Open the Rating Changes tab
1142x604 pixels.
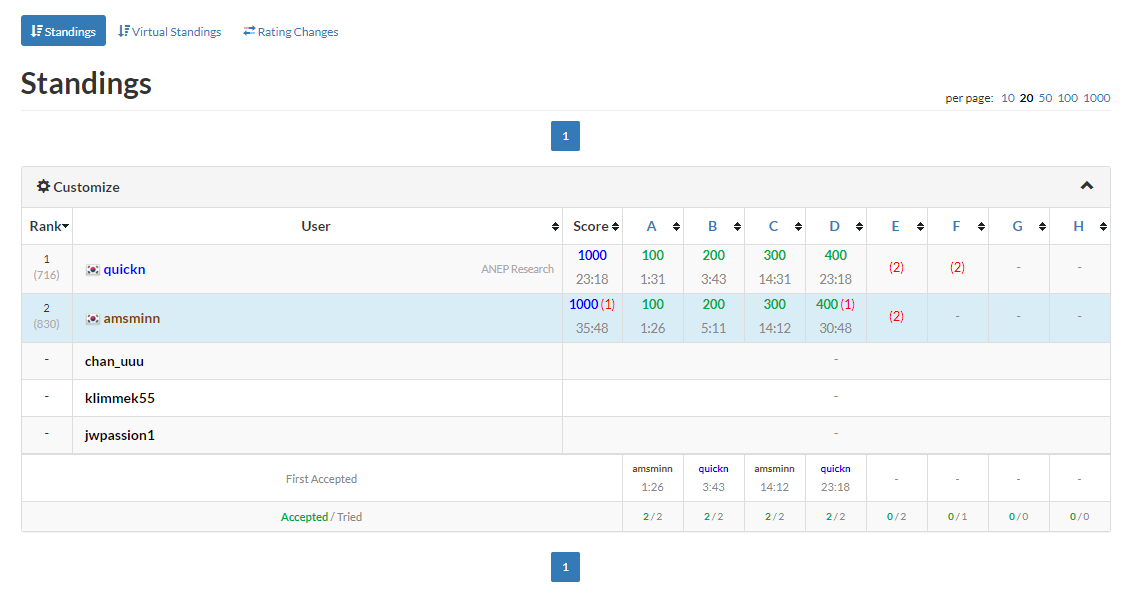[x=291, y=31]
